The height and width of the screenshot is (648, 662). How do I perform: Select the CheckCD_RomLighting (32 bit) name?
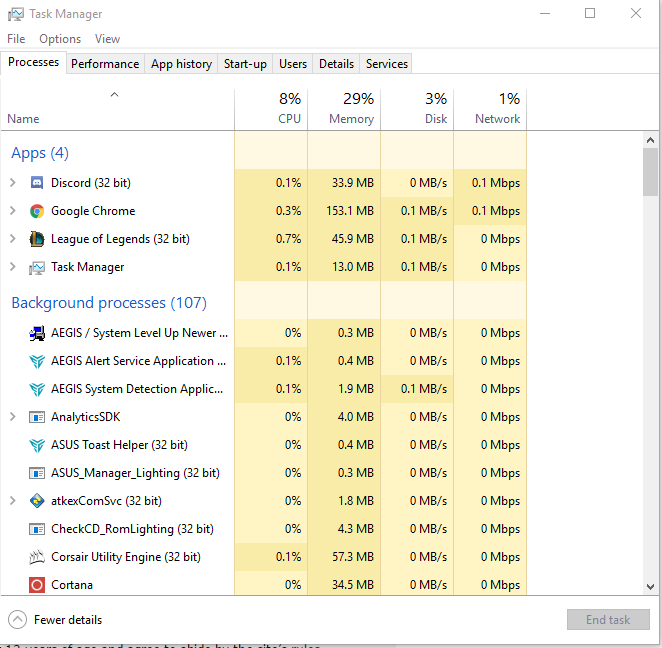tap(132, 529)
